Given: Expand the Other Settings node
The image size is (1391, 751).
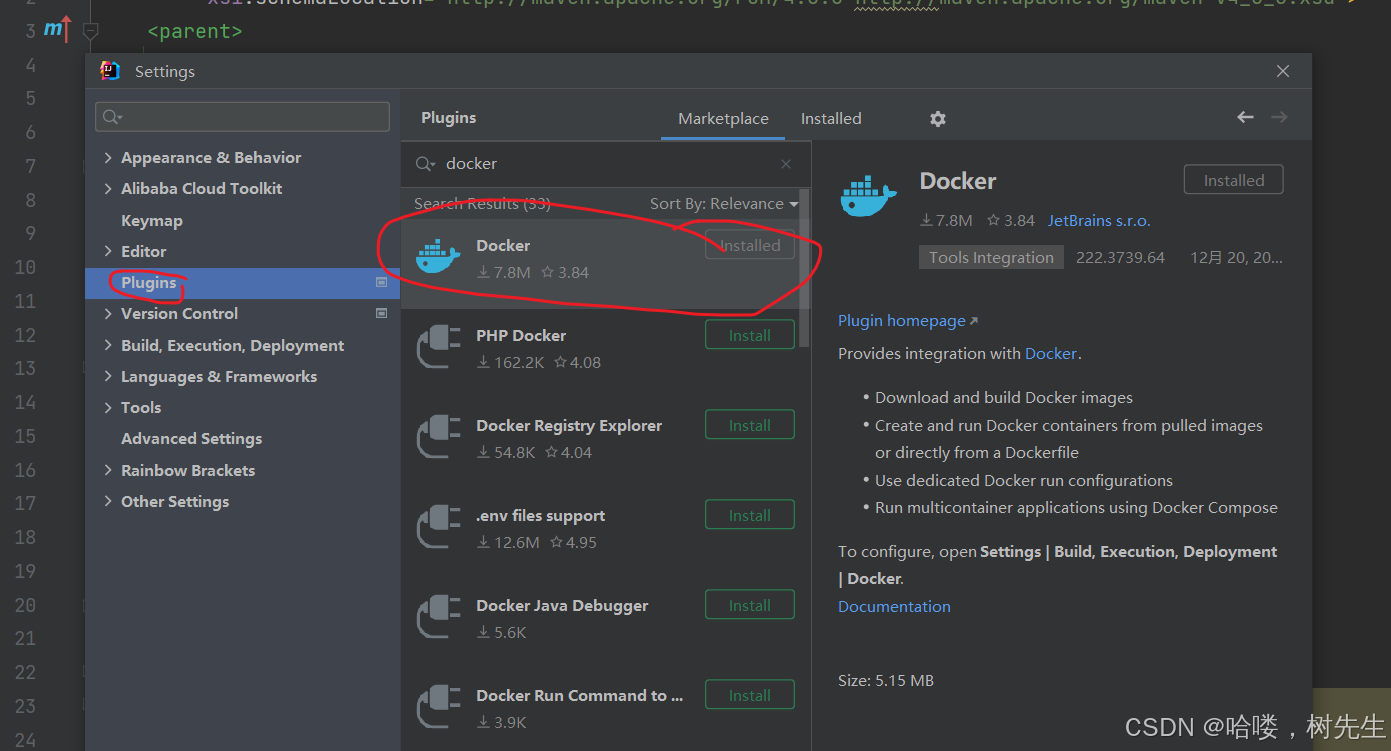Looking at the screenshot, I should pyautogui.click(x=108, y=502).
